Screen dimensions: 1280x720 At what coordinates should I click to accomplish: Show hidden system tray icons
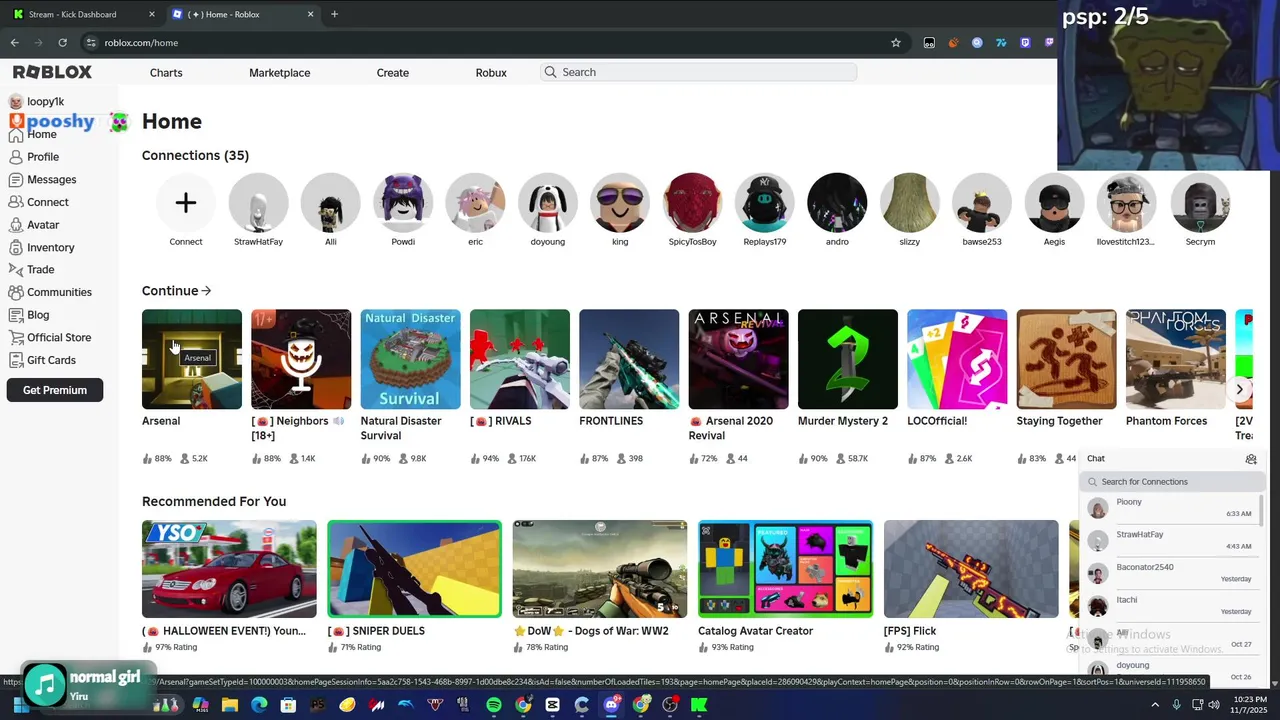(1156, 705)
